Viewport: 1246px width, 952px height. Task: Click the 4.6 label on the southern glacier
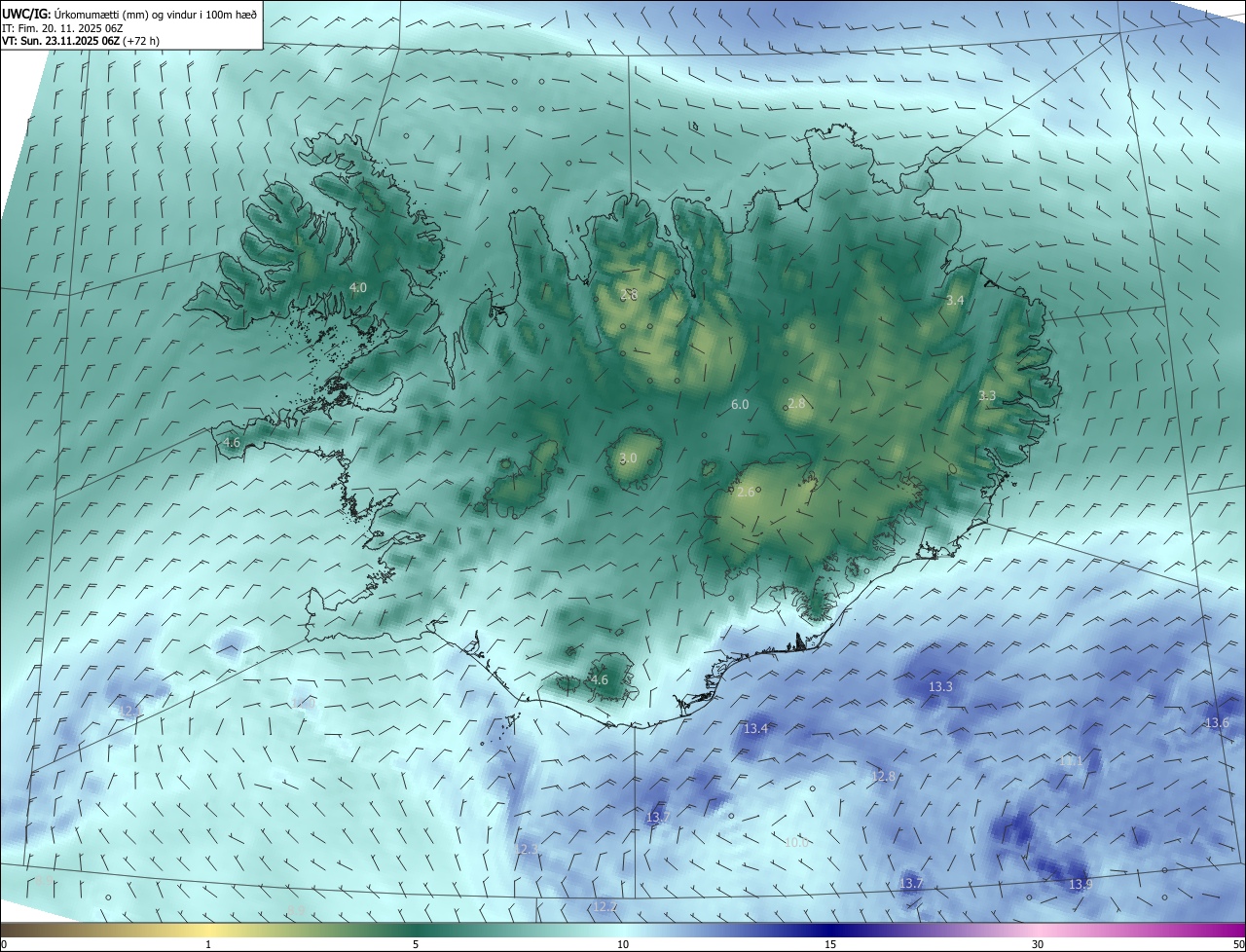(600, 679)
